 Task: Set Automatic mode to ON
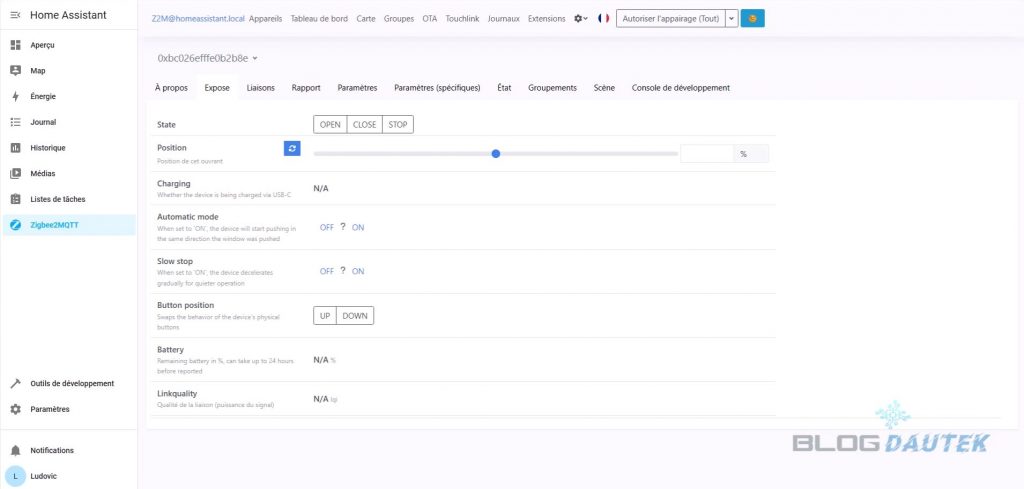pyautogui.click(x=358, y=227)
